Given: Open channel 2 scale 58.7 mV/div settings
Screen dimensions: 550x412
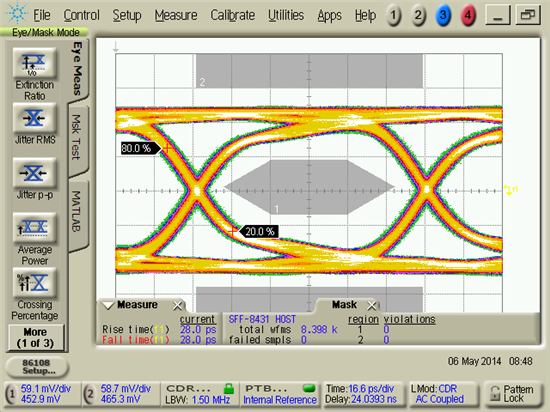Looking at the screenshot, I should click(x=121, y=394).
